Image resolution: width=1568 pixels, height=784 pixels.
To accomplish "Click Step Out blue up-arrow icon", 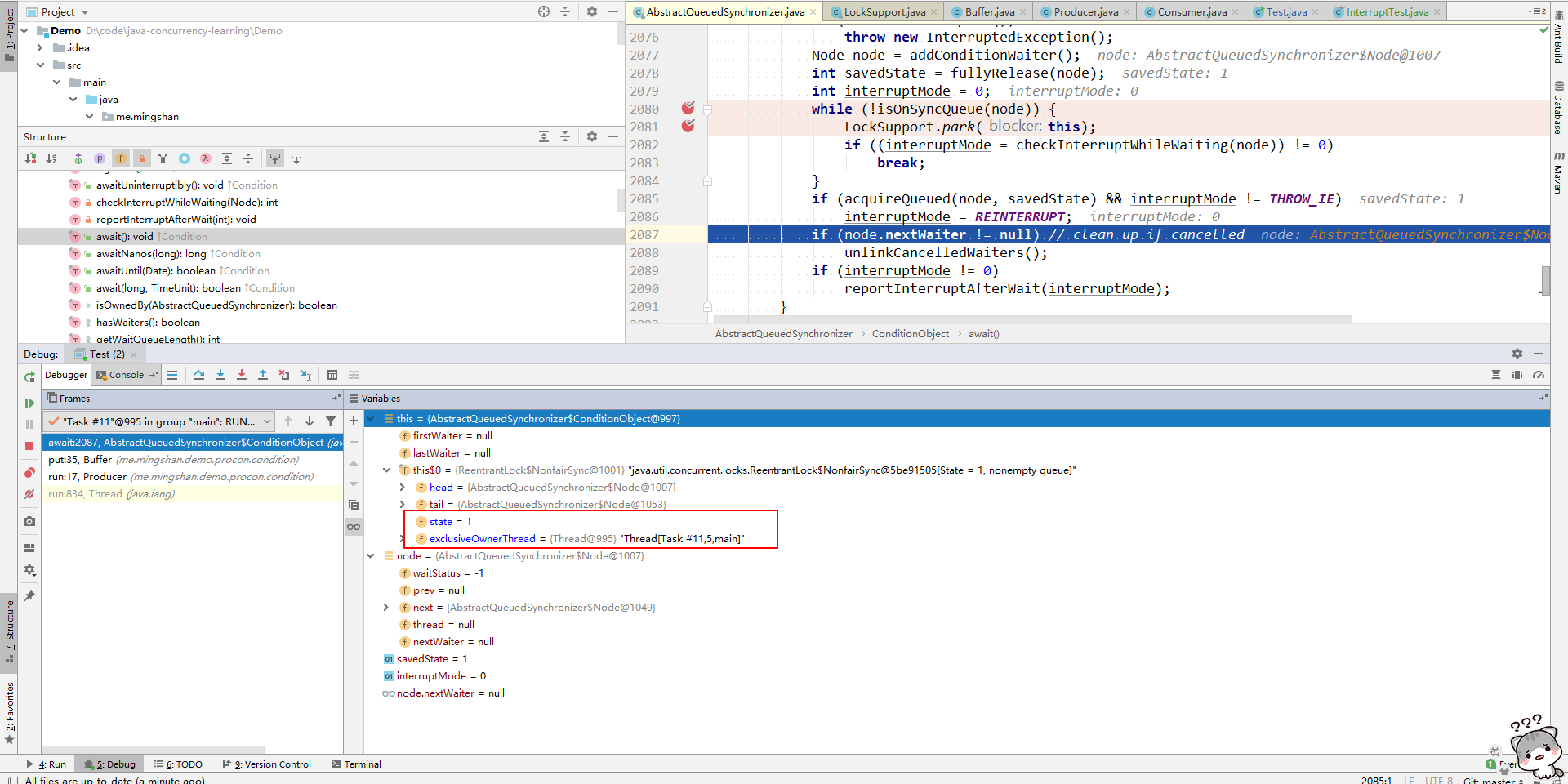I will click(263, 375).
